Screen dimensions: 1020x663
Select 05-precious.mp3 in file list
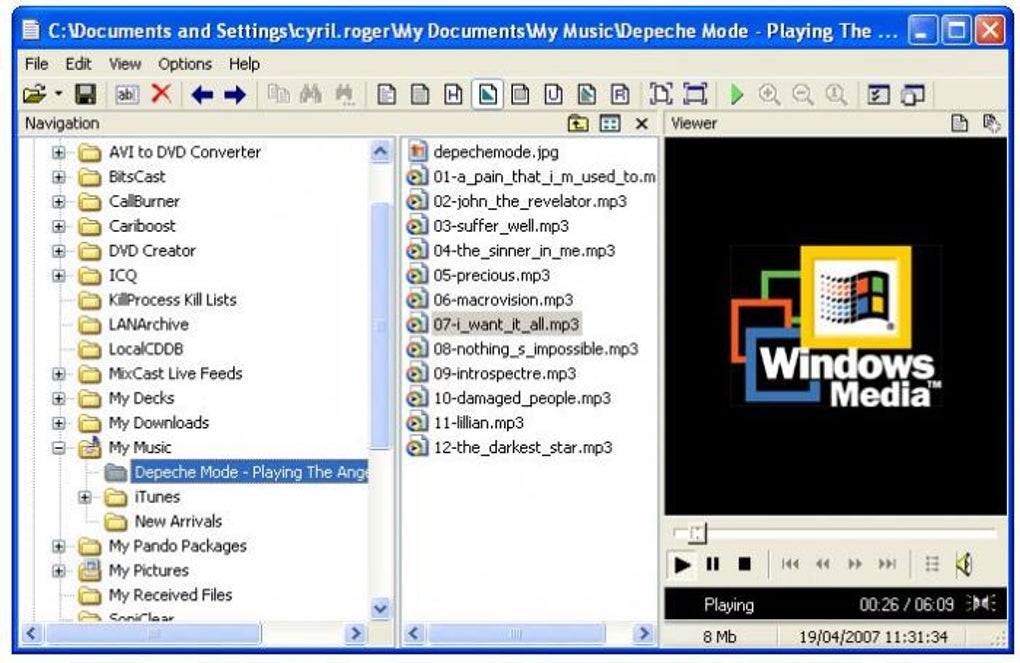click(492, 276)
